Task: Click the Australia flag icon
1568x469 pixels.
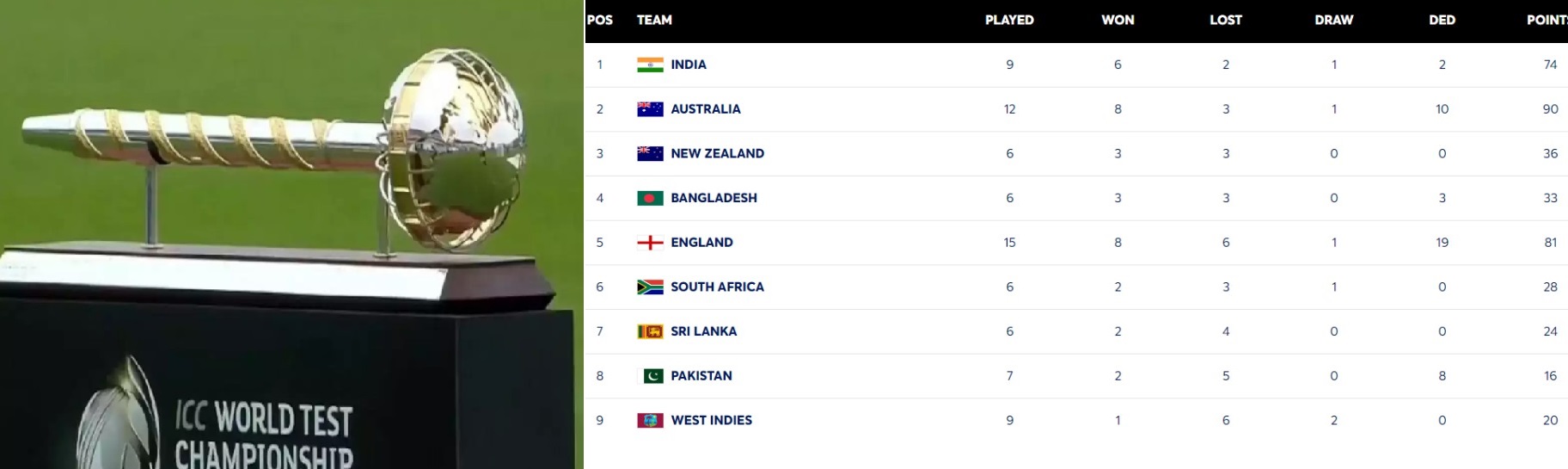Action: (650, 109)
